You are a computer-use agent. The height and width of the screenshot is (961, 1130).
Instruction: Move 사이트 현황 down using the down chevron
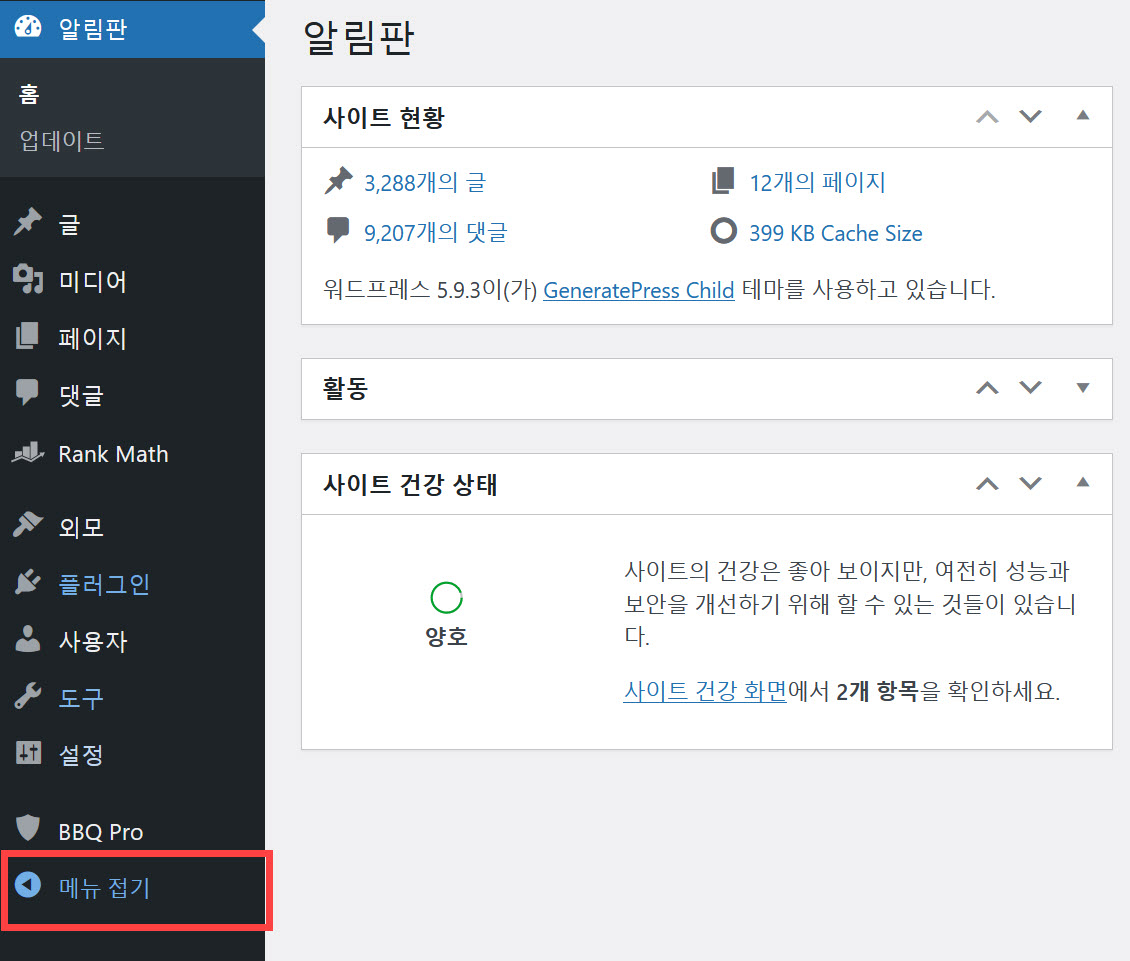click(1031, 117)
